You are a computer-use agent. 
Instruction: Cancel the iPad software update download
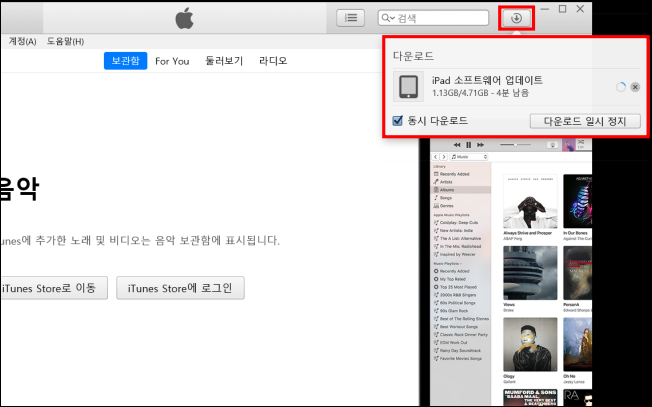click(635, 87)
